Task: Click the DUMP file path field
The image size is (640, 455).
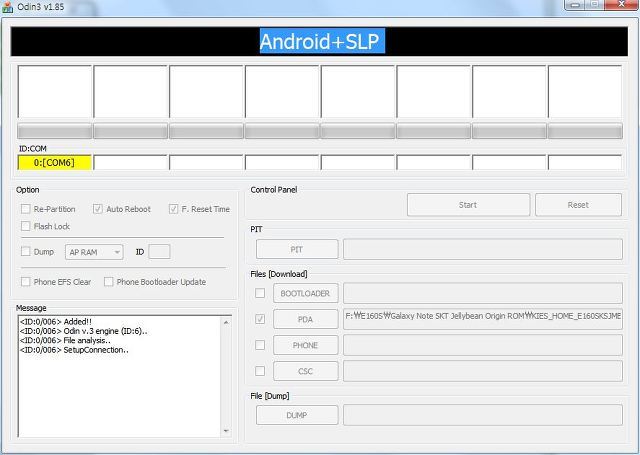Action: (483, 415)
